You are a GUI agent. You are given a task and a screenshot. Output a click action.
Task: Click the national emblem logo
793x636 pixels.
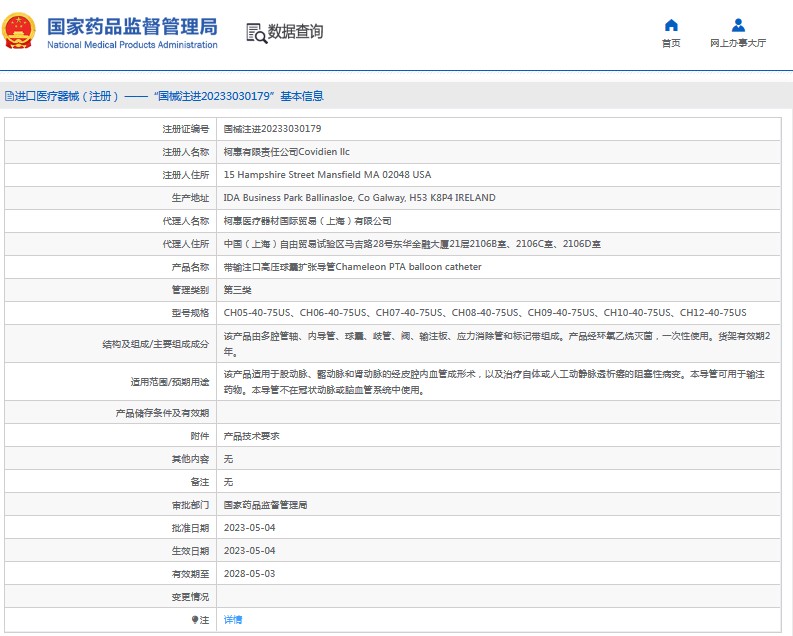[21, 31]
